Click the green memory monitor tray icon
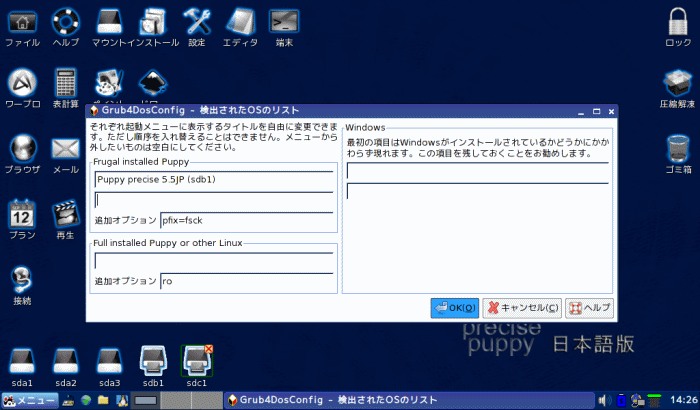Screen dimensions: 700x410 tap(654, 400)
